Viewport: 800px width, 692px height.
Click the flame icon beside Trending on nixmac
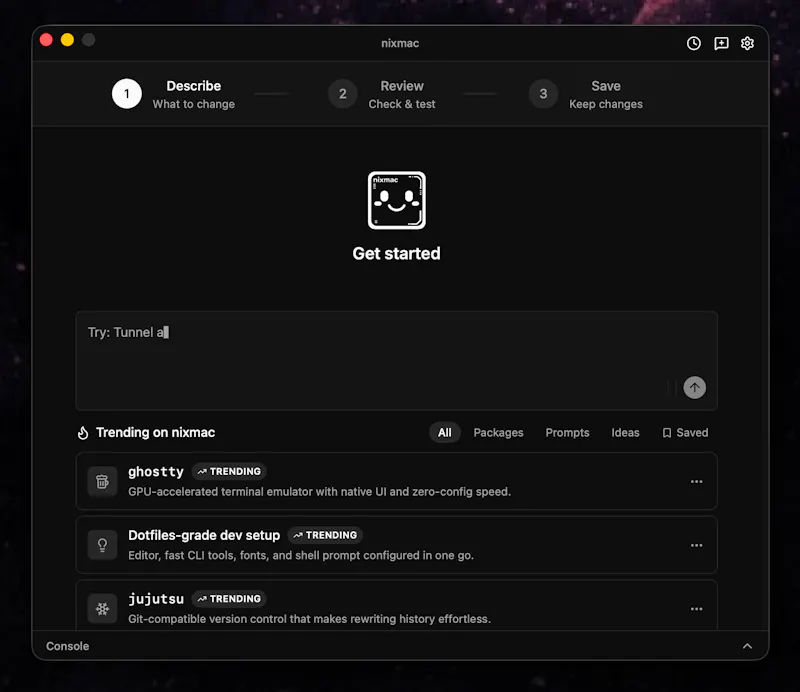(x=83, y=433)
